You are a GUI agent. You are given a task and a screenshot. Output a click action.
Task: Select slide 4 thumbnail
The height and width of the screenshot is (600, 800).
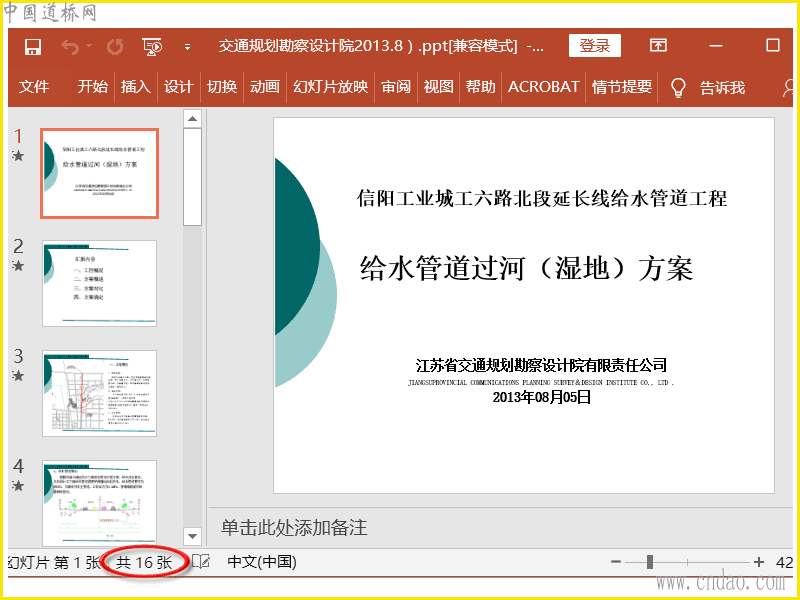pyautogui.click(x=99, y=503)
